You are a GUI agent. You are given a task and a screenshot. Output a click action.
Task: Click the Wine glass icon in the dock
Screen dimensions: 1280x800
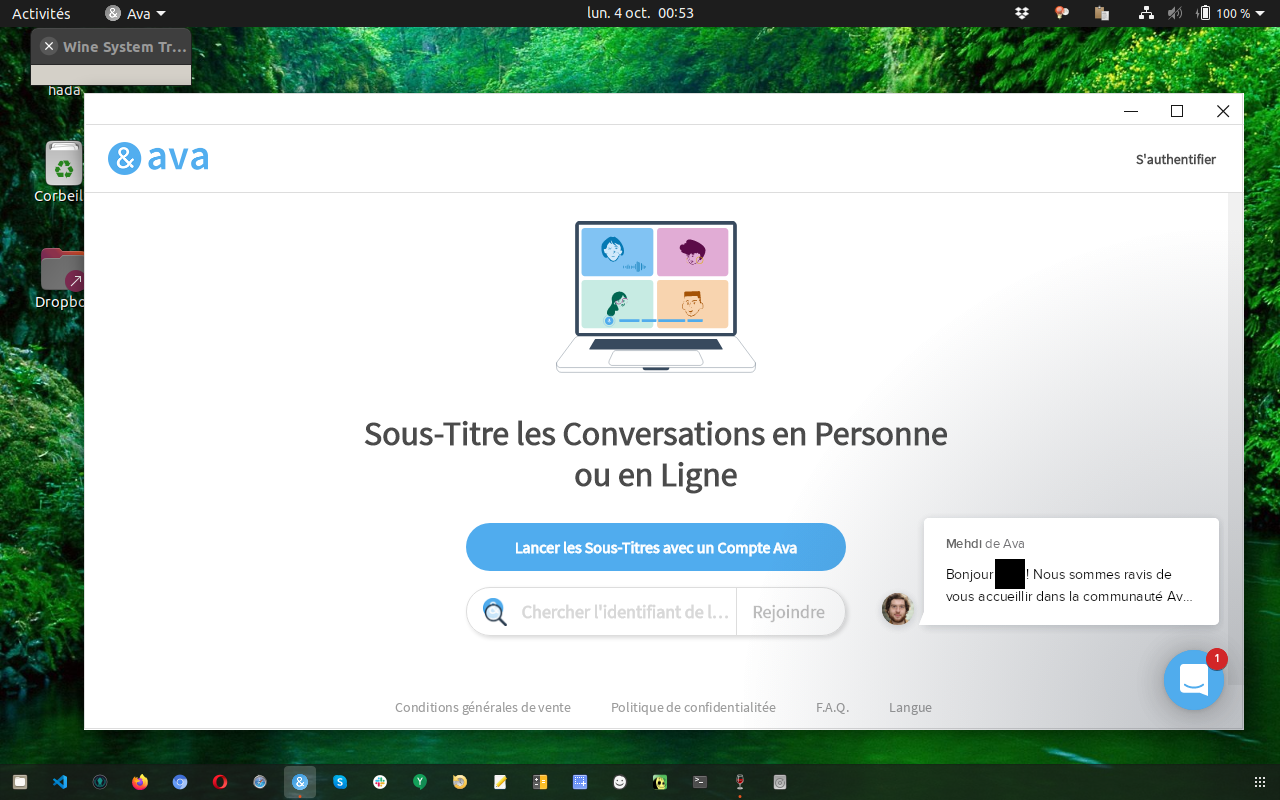tap(740, 782)
